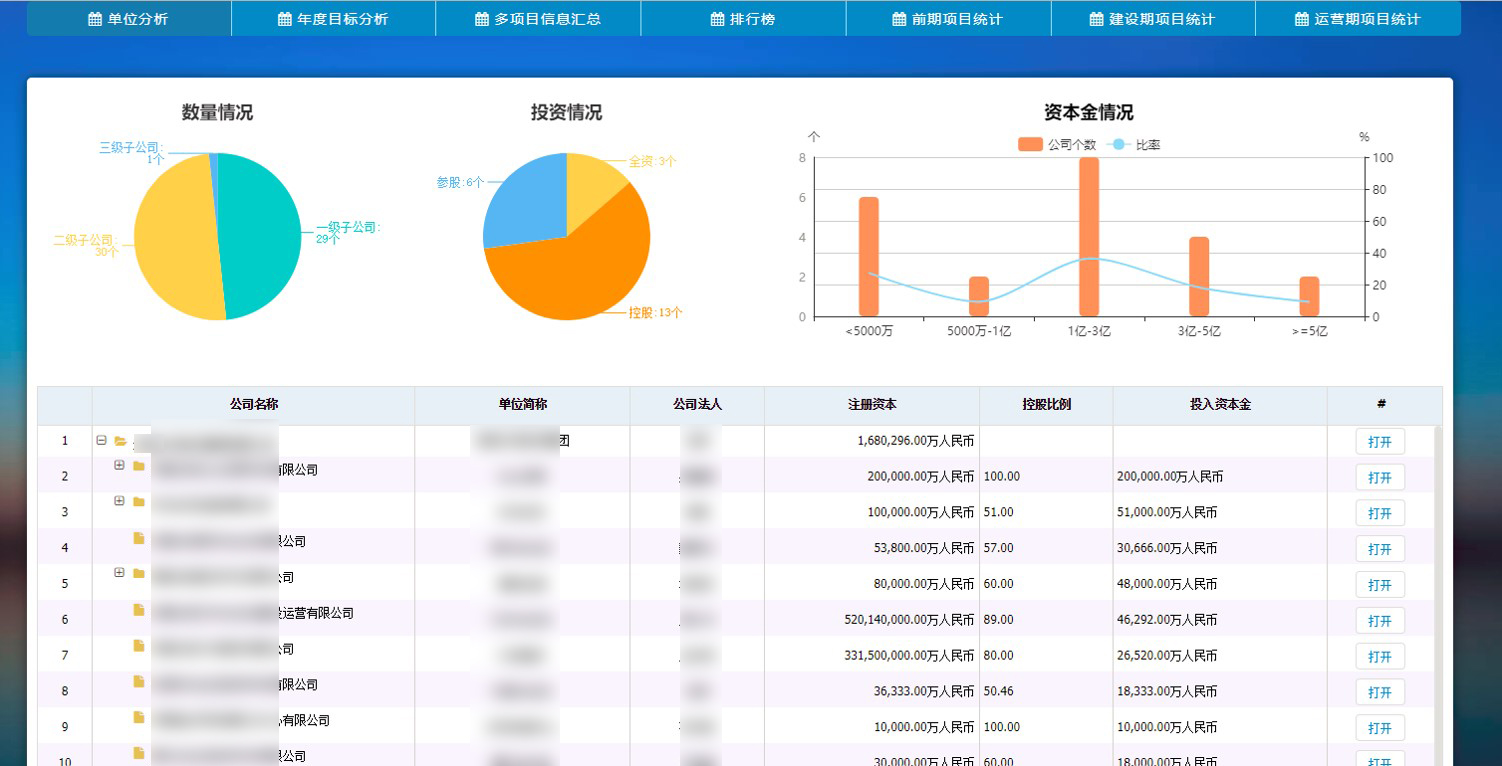The width and height of the screenshot is (1502, 766).
Task: Click 打开 in row 8
Action: 1380,692
